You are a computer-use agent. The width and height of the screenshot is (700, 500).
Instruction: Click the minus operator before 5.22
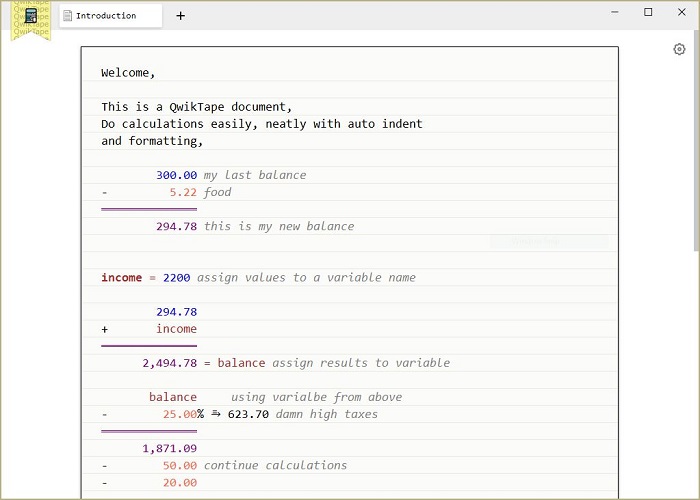[x=104, y=193]
